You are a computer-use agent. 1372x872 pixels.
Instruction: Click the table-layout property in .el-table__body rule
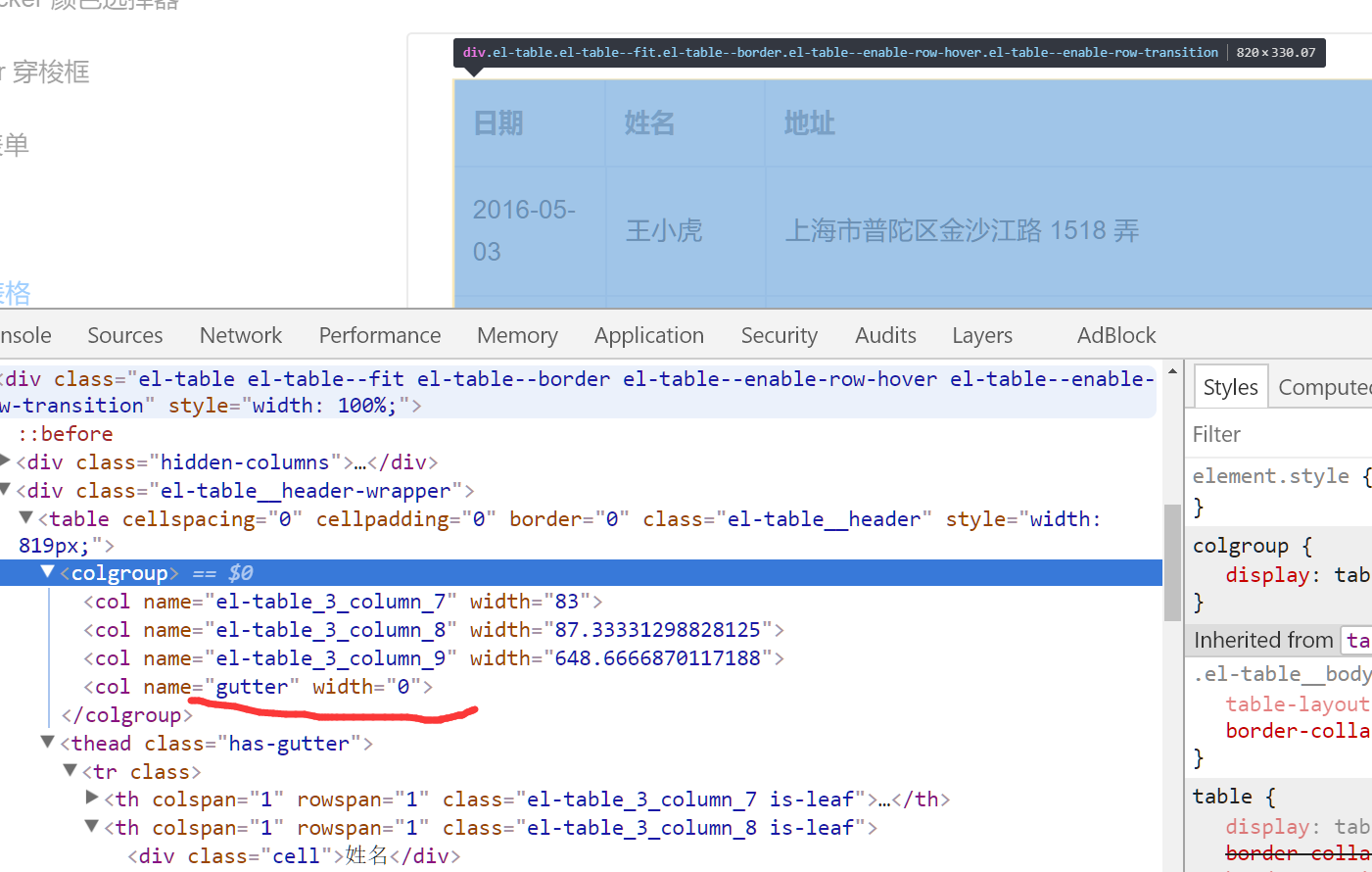[x=1298, y=704]
